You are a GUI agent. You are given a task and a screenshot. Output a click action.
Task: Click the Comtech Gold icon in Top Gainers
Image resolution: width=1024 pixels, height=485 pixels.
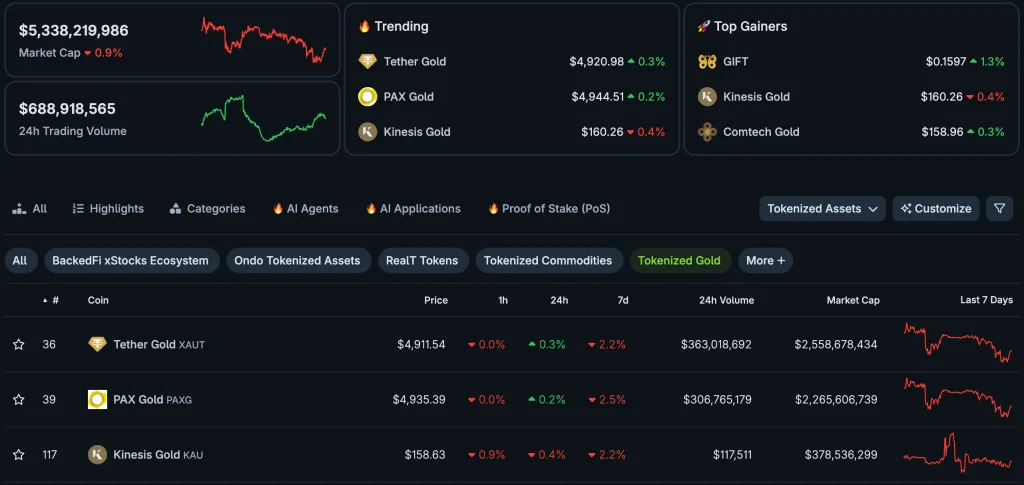click(x=707, y=132)
